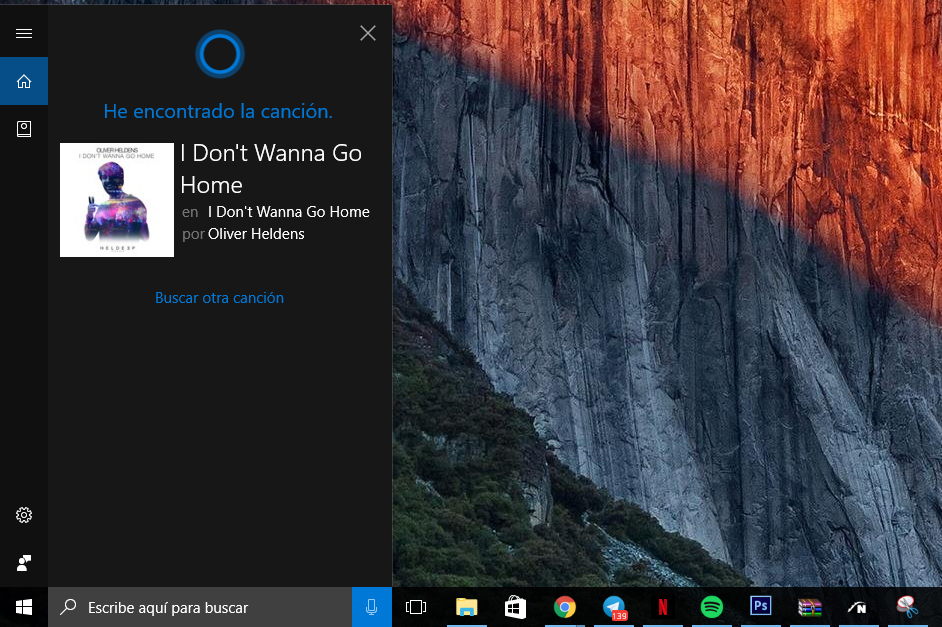Screen dimensions: 942x627
Task: Open song title I Don't Wanna Go Home
Action: click(271, 169)
